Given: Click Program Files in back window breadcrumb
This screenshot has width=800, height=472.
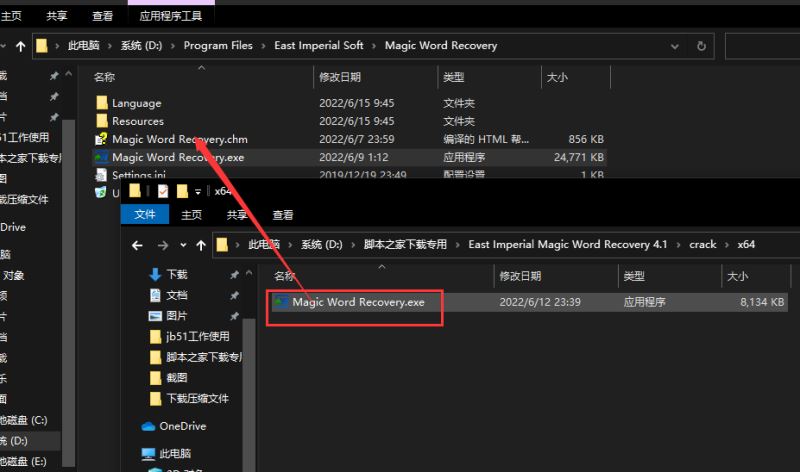Looking at the screenshot, I should (218, 46).
